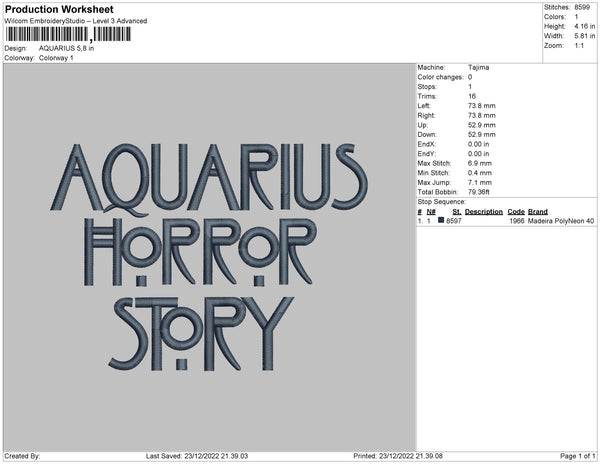Select the 'Production Worksheet' title
Viewport: 600px width, 464px height.
59,9
